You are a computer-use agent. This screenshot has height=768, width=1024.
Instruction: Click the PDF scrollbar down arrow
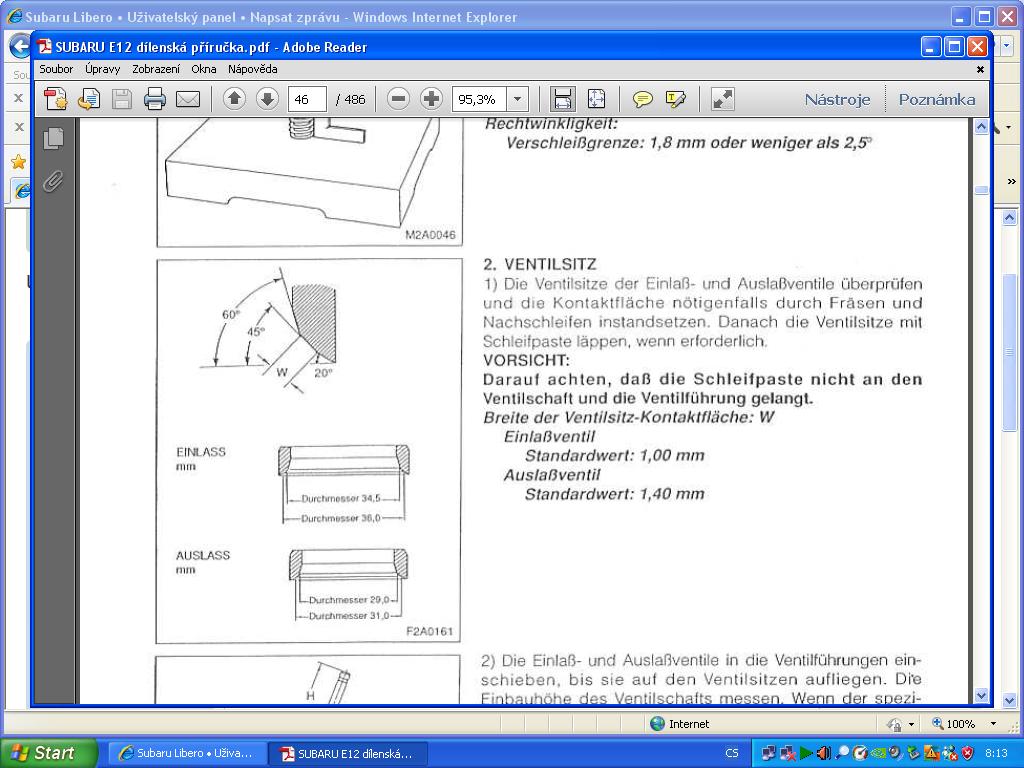tap(982, 696)
